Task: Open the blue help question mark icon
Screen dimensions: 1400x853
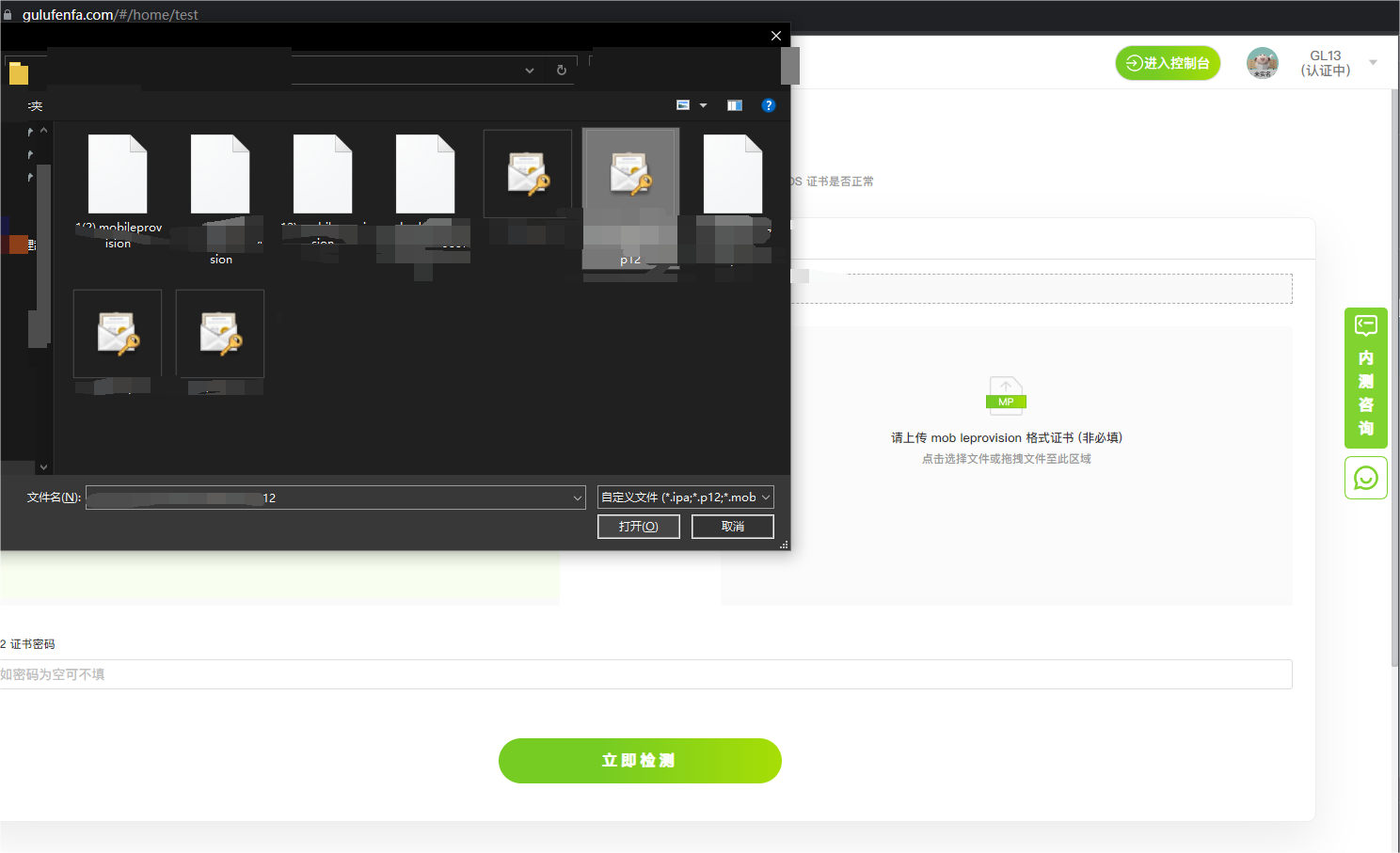Action: pyautogui.click(x=769, y=105)
